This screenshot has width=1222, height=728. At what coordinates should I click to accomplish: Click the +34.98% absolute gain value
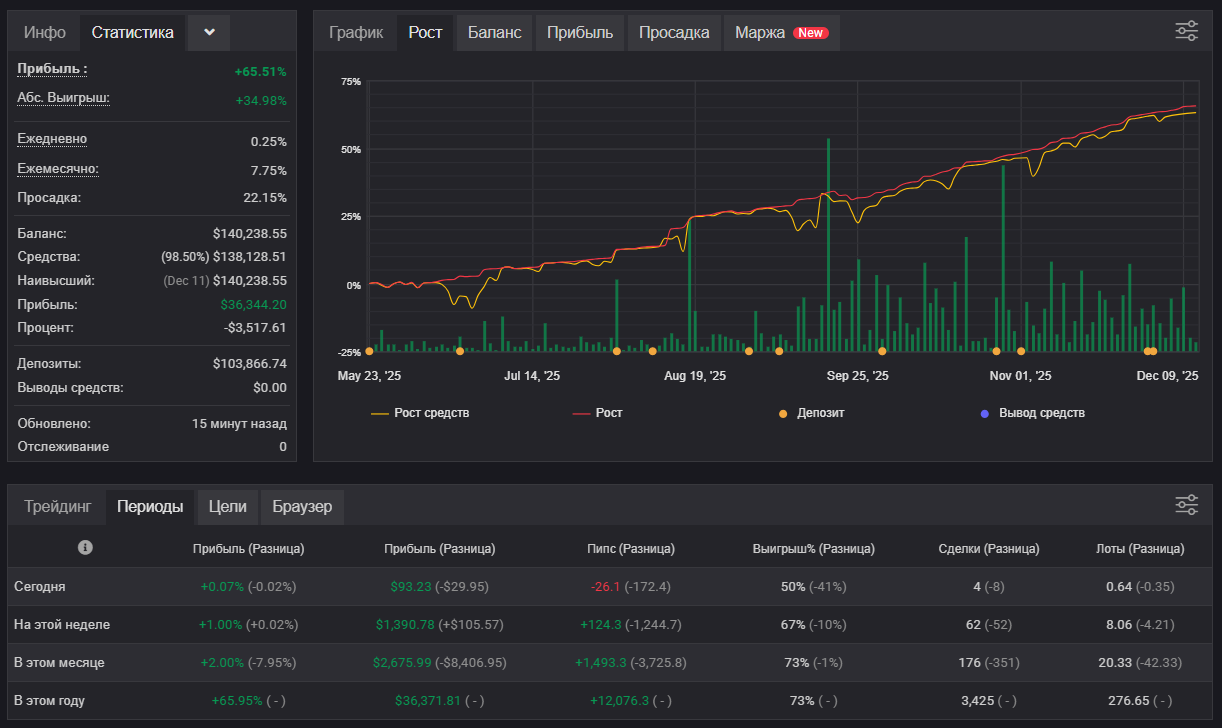pos(260,100)
